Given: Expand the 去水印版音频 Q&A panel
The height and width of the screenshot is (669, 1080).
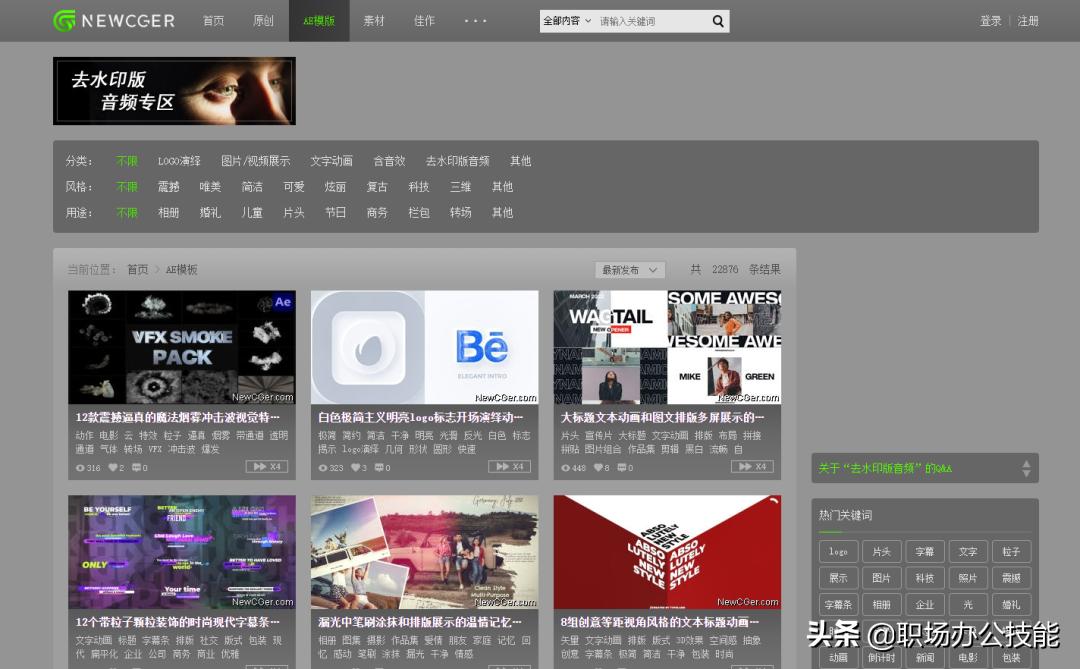Looking at the screenshot, I should (1026, 467).
